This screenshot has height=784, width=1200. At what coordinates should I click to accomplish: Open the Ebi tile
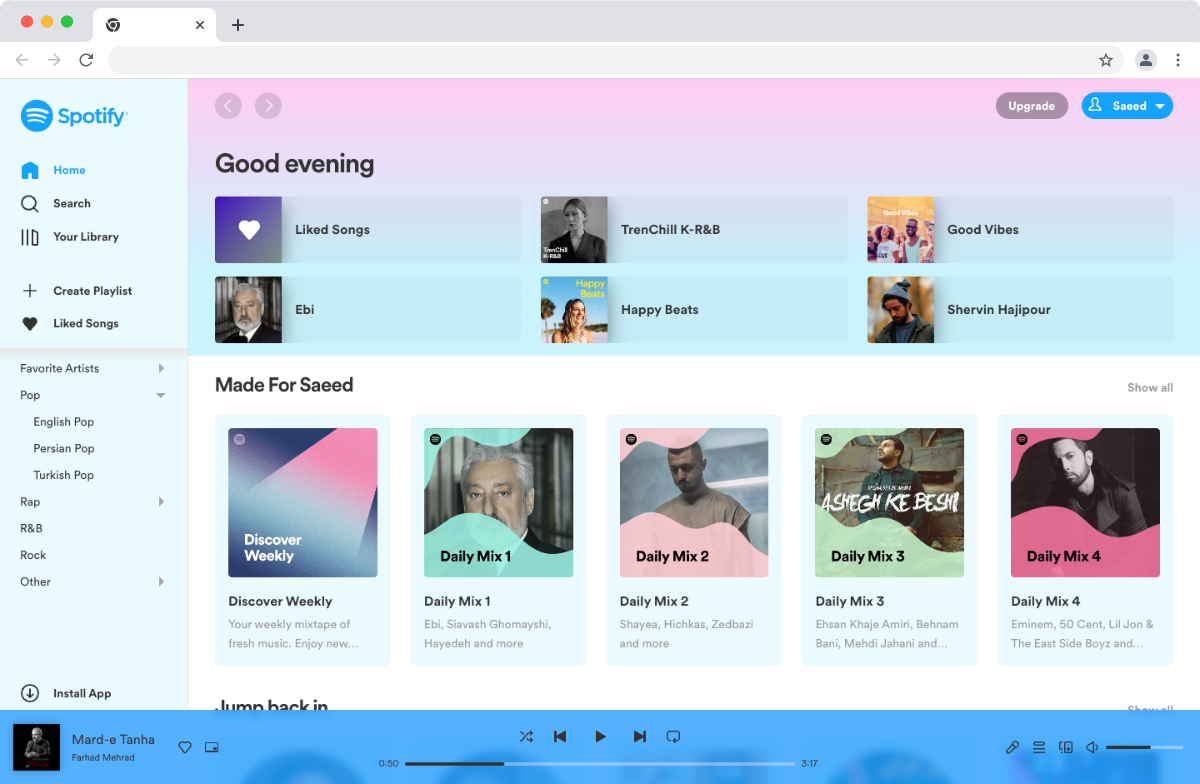click(x=368, y=310)
